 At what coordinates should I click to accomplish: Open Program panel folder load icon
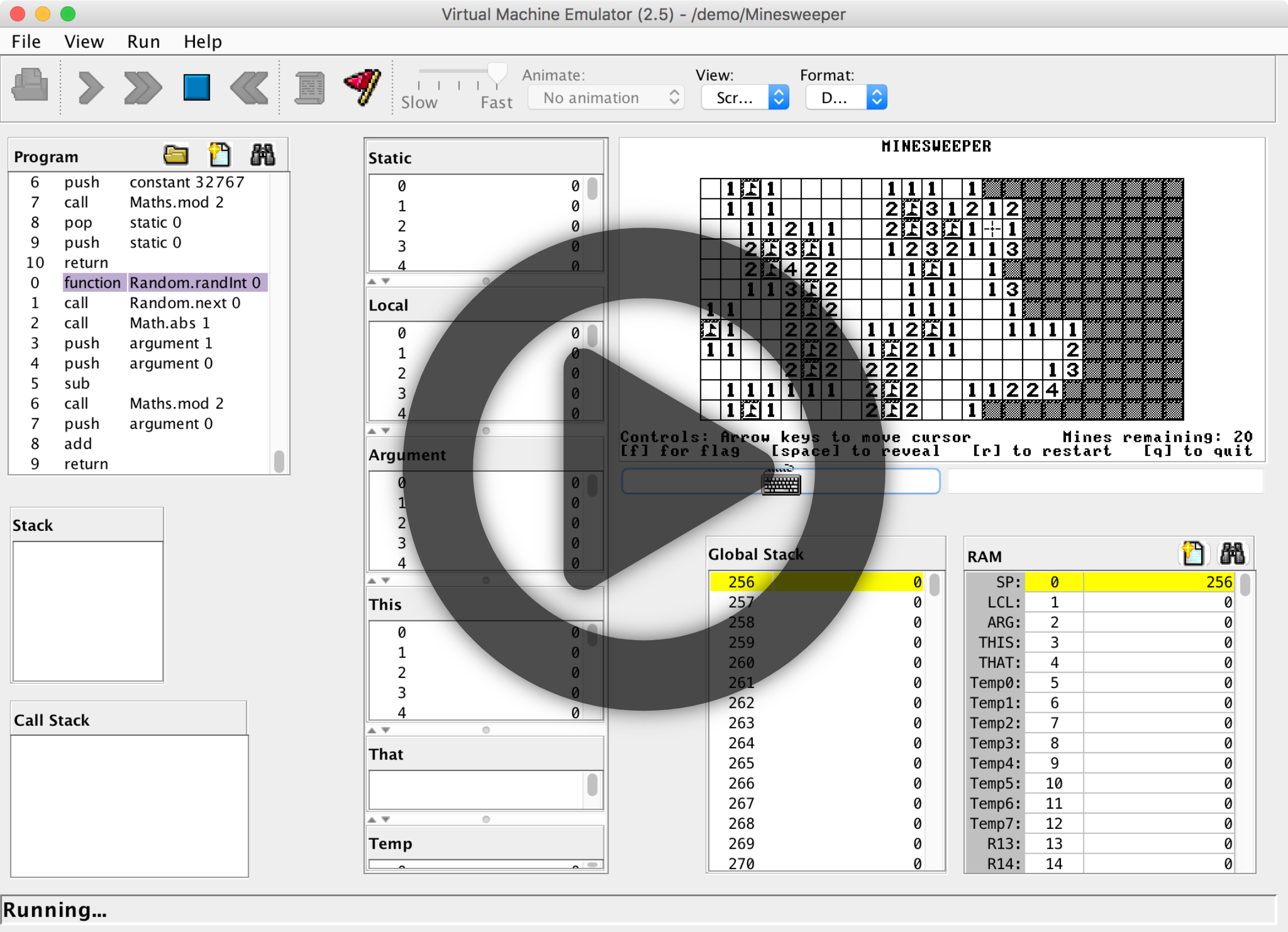pyautogui.click(x=175, y=154)
